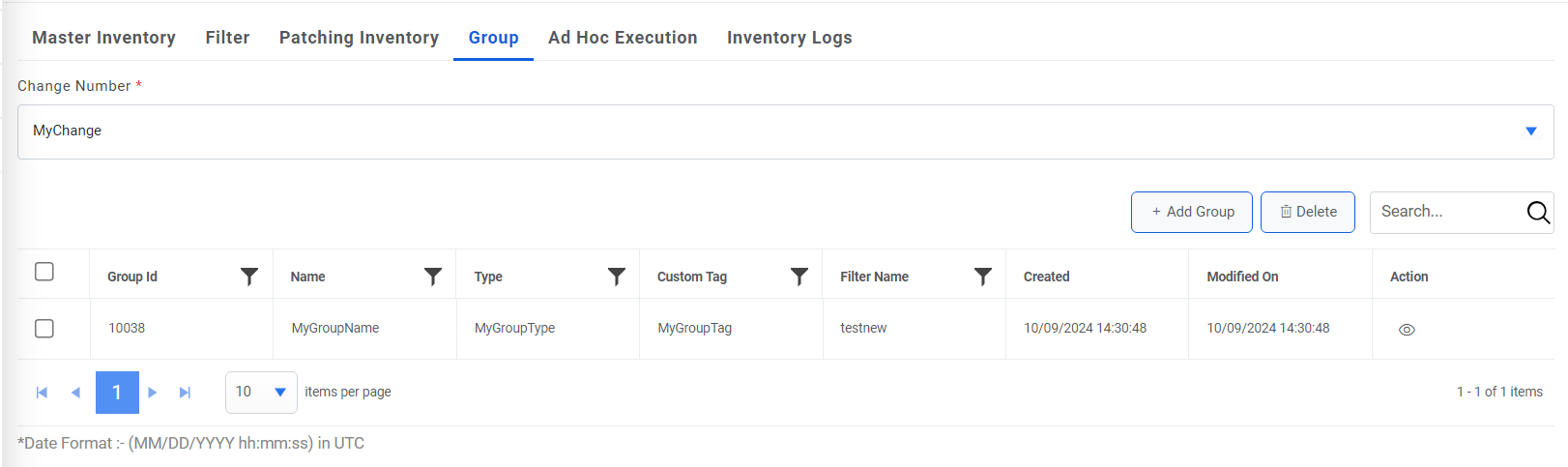
Task: Select the checkbox for group 10038
Action: [44, 329]
